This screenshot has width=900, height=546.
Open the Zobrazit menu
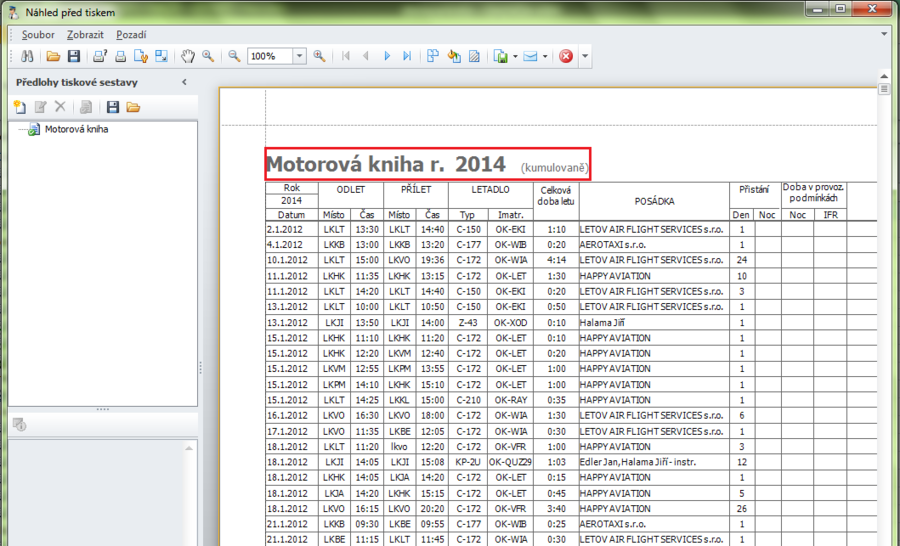tap(86, 35)
